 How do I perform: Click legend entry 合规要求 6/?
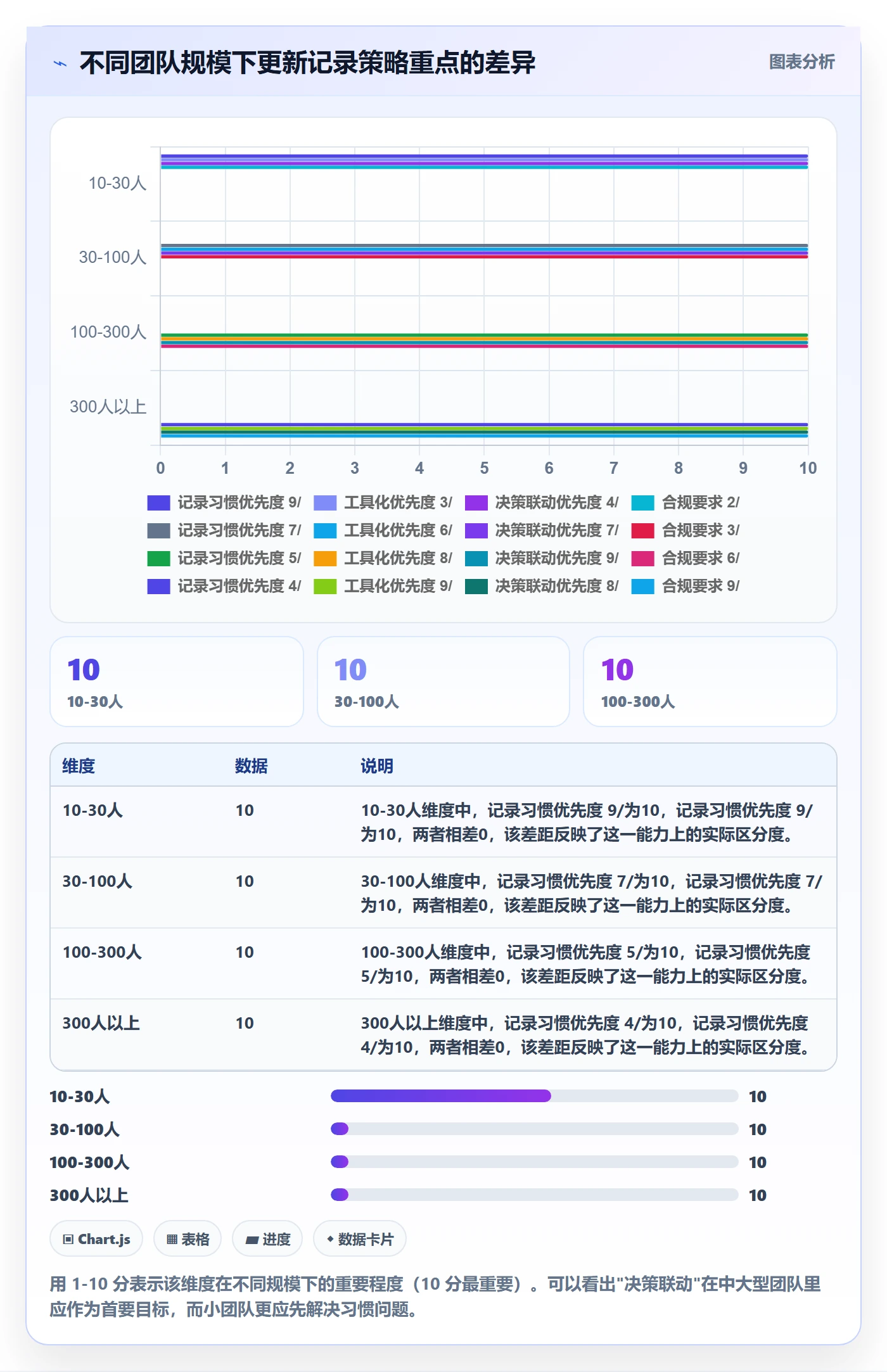686,559
